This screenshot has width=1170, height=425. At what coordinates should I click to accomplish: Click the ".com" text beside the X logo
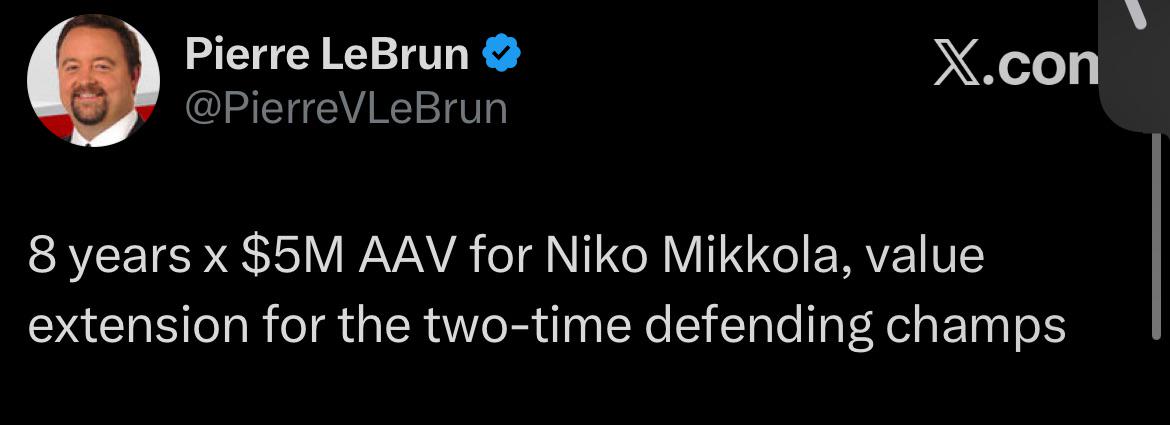click(x=1048, y=65)
